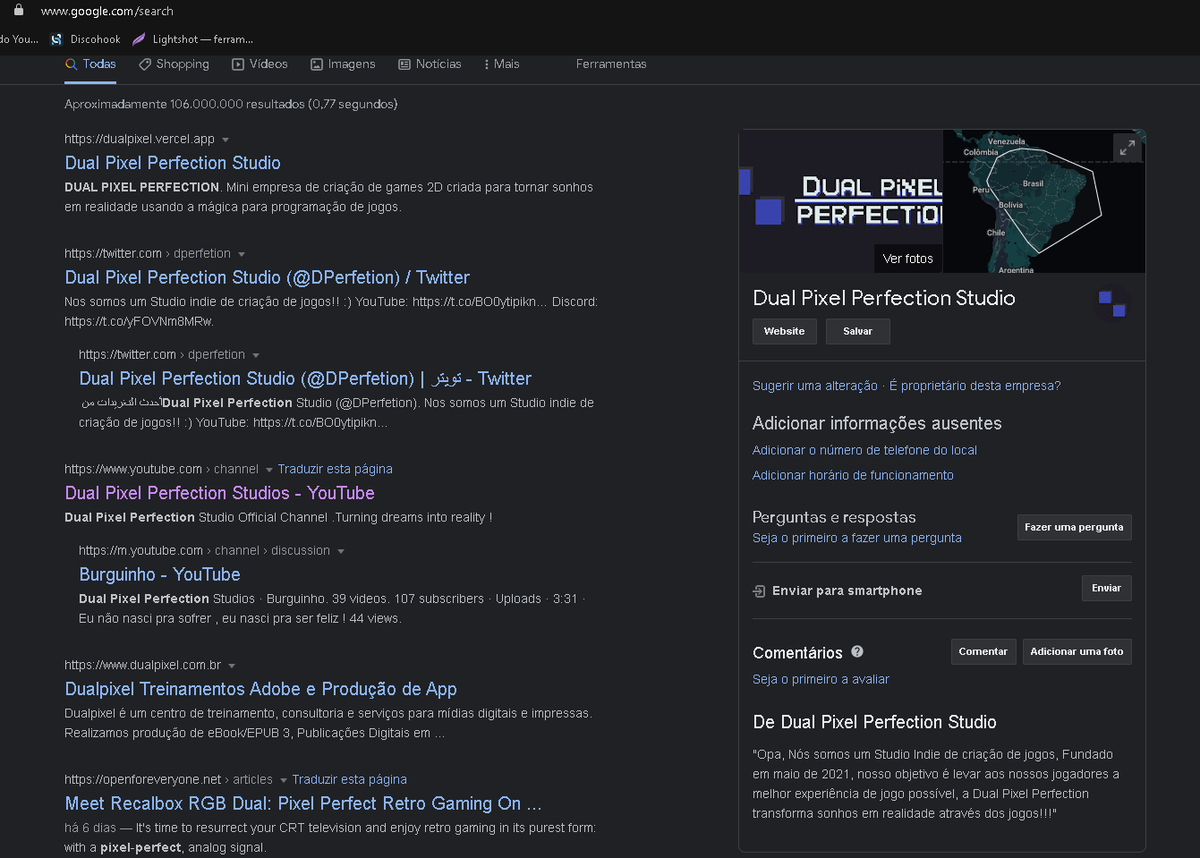Click É proprietário desta empresa? link
Screen dimensions: 1200x858
click(975, 386)
